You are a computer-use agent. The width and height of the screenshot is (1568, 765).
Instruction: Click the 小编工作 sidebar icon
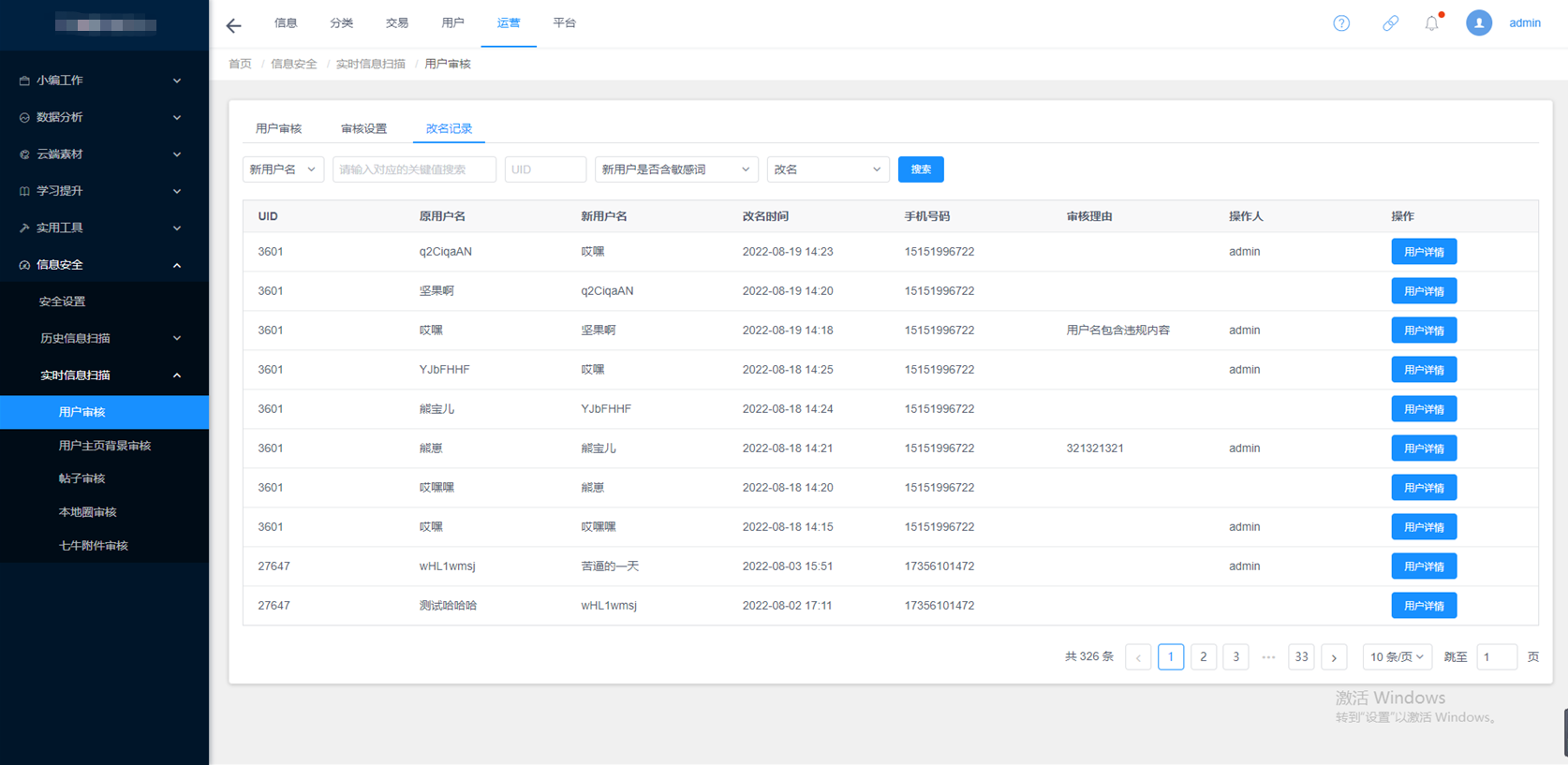tap(24, 81)
